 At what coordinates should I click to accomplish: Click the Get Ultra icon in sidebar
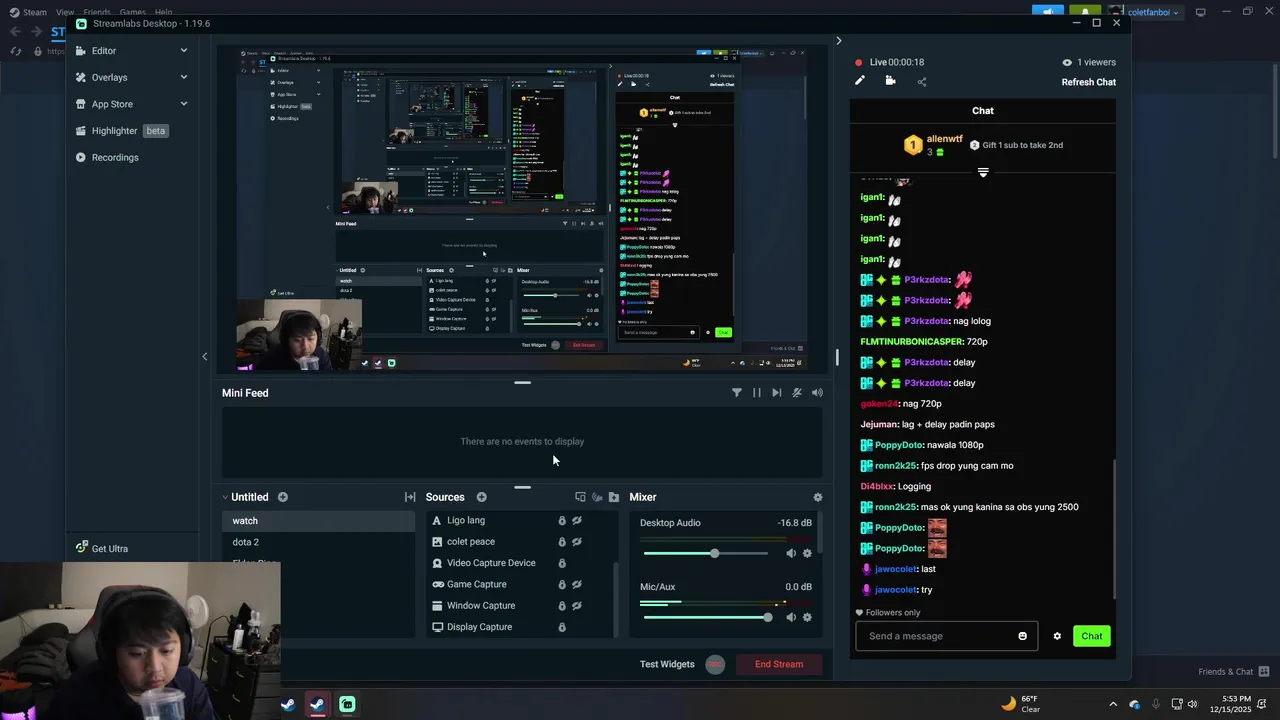pos(82,548)
